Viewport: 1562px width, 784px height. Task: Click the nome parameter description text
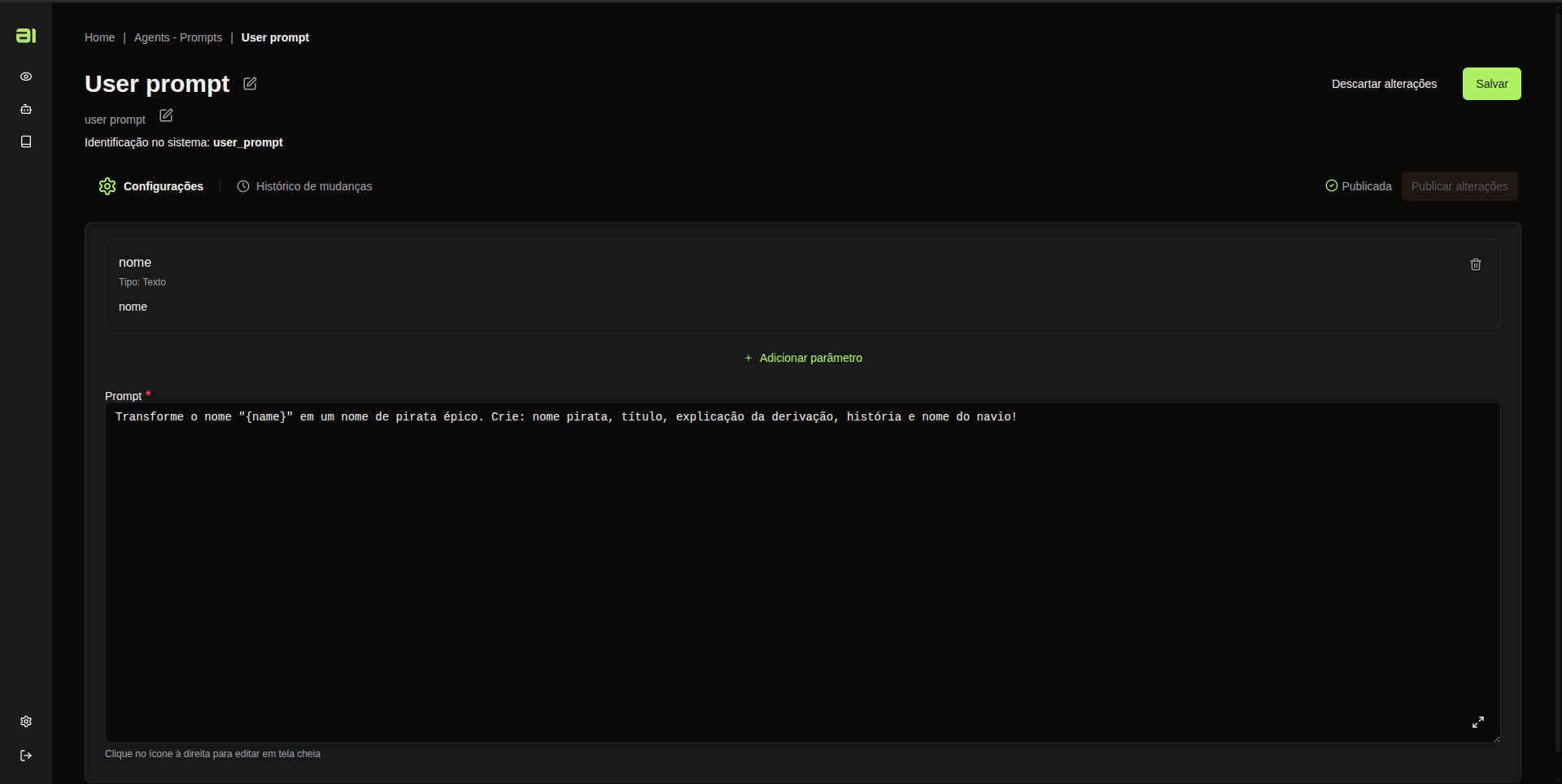click(x=133, y=307)
